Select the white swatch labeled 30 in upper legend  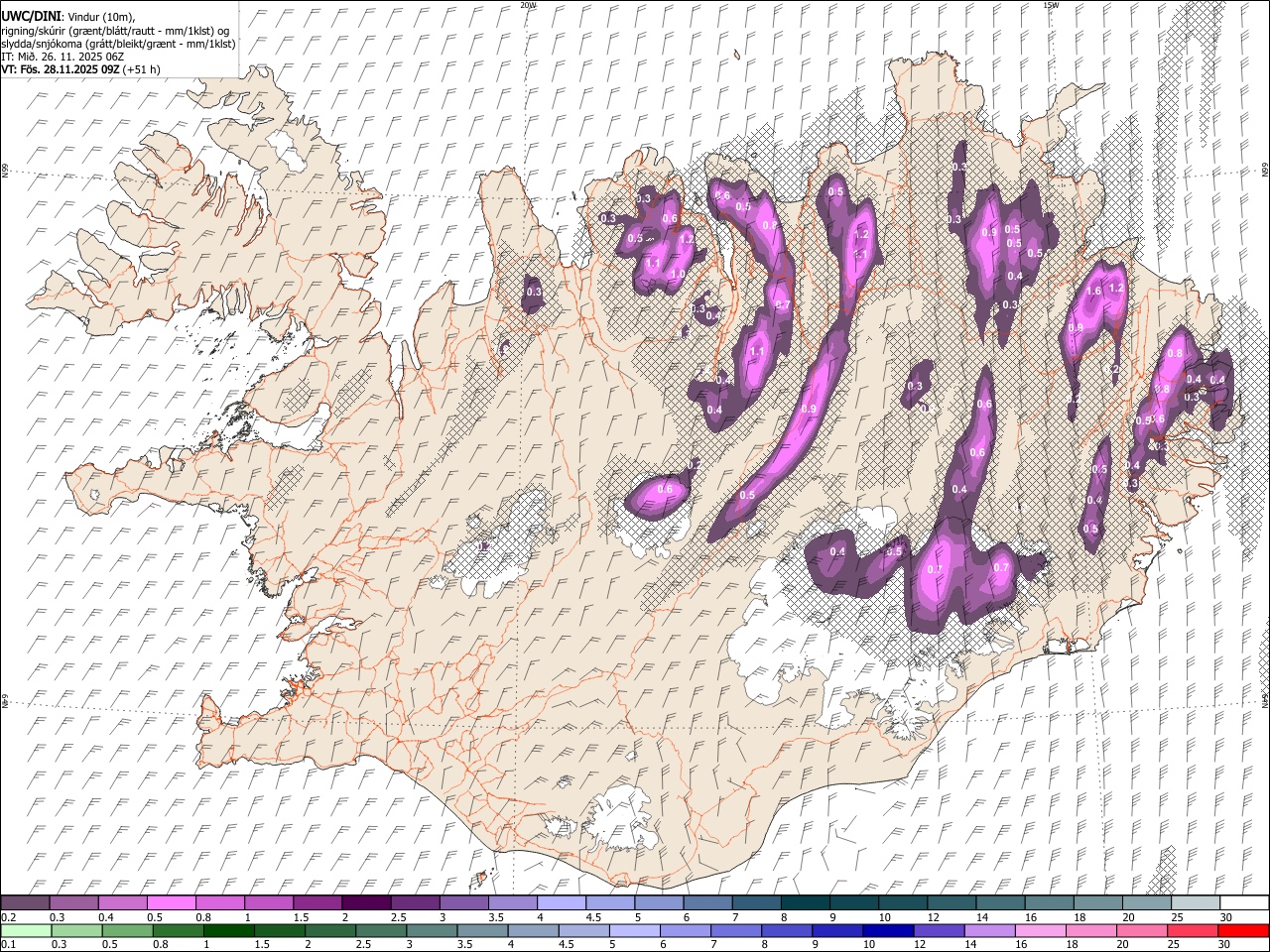(1243, 902)
